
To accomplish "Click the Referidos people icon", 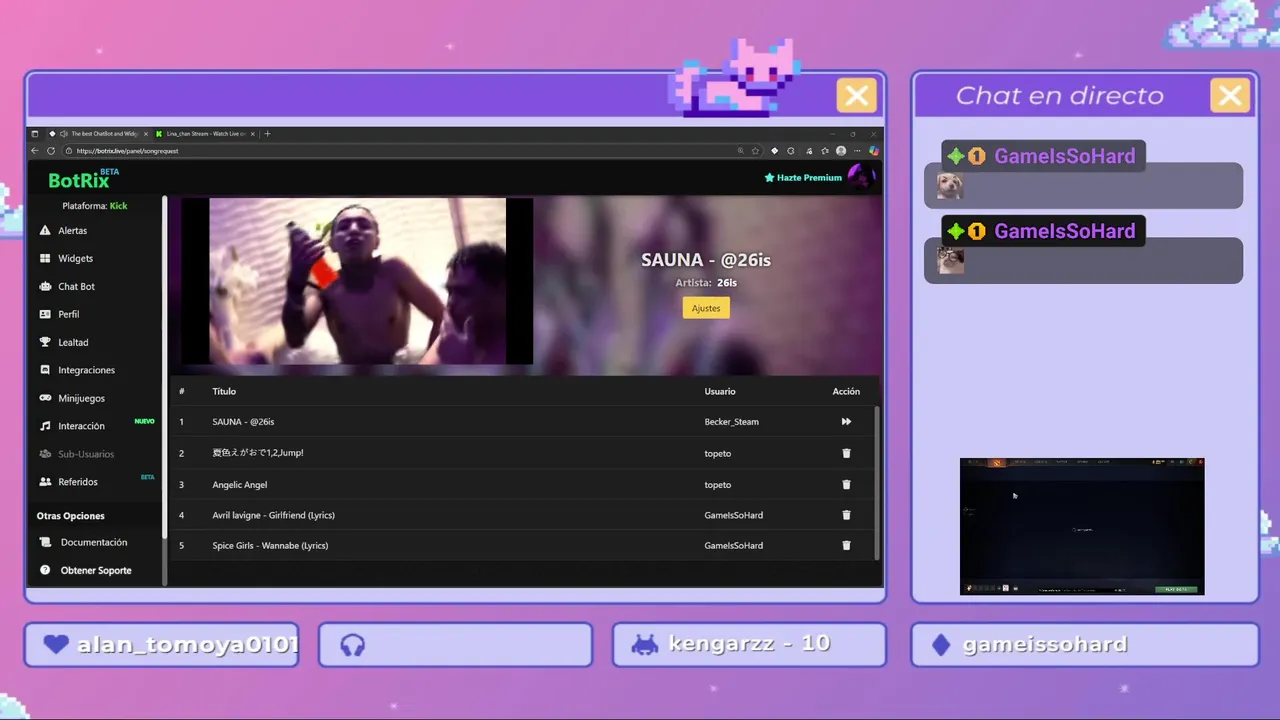I will tap(45, 482).
